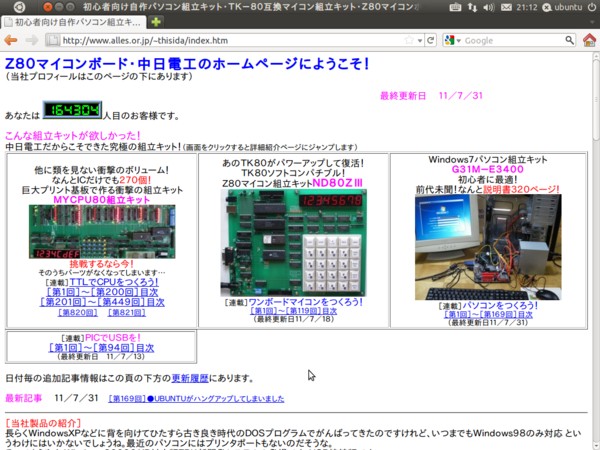
Task: Click the 当社製品の紹介 red heading
Action: pyautogui.click(x=43, y=423)
